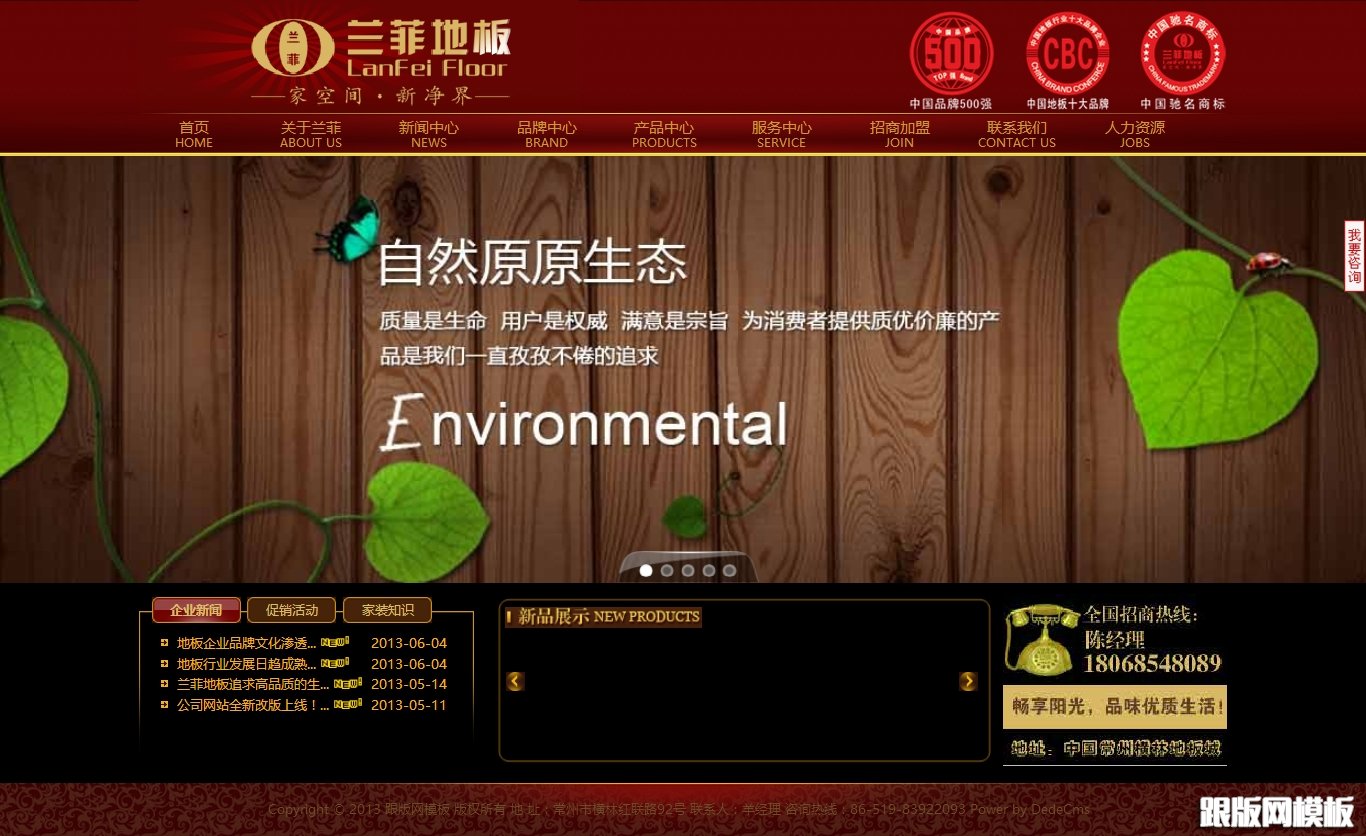Image resolution: width=1366 pixels, height=836 pixels.
Task: Select the fifth banner slide dot
Action: click(x=730, y=570)
